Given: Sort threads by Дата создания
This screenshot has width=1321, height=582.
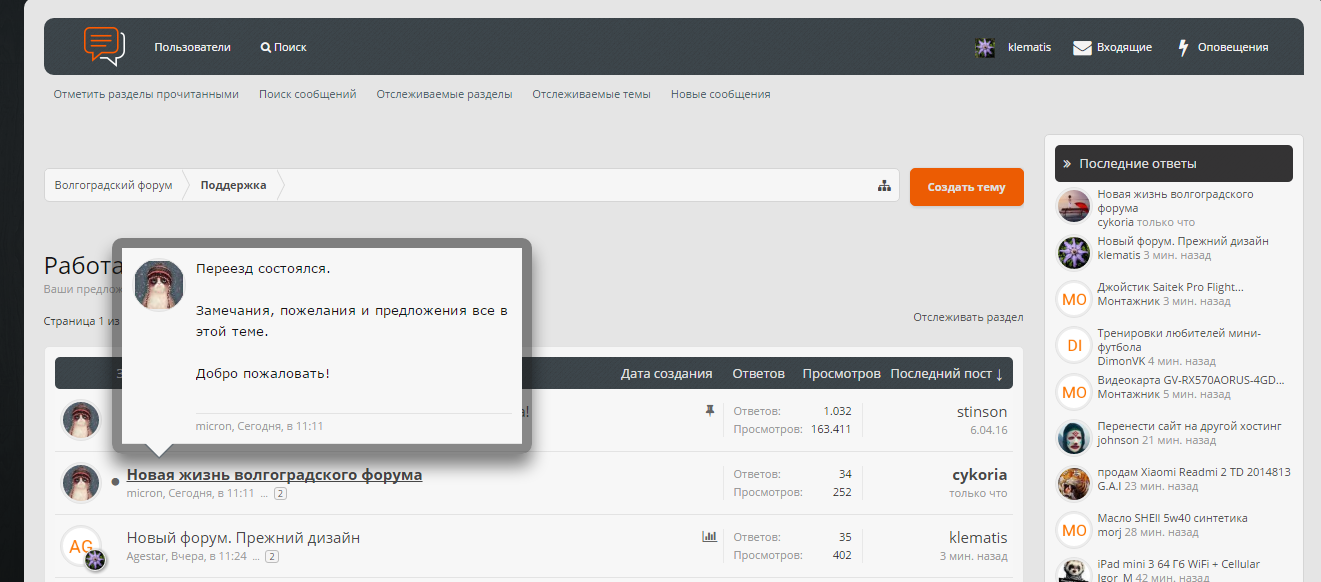Looking at the screenshot, I should 666,374.
